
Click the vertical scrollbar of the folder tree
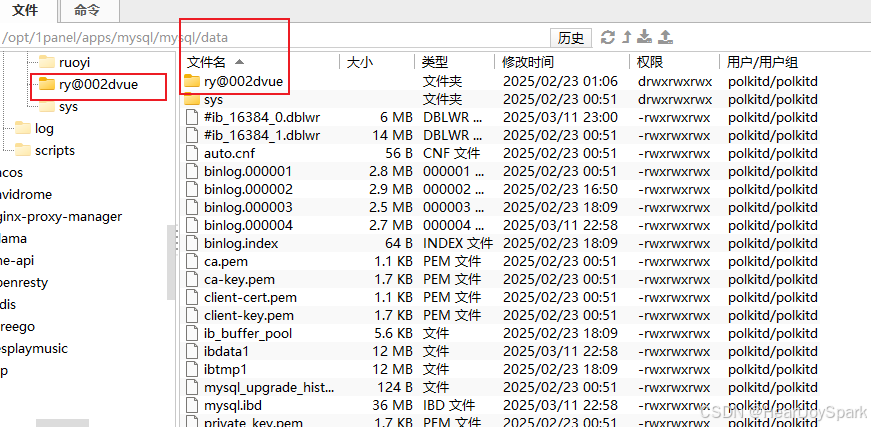[x=171, y=262]
